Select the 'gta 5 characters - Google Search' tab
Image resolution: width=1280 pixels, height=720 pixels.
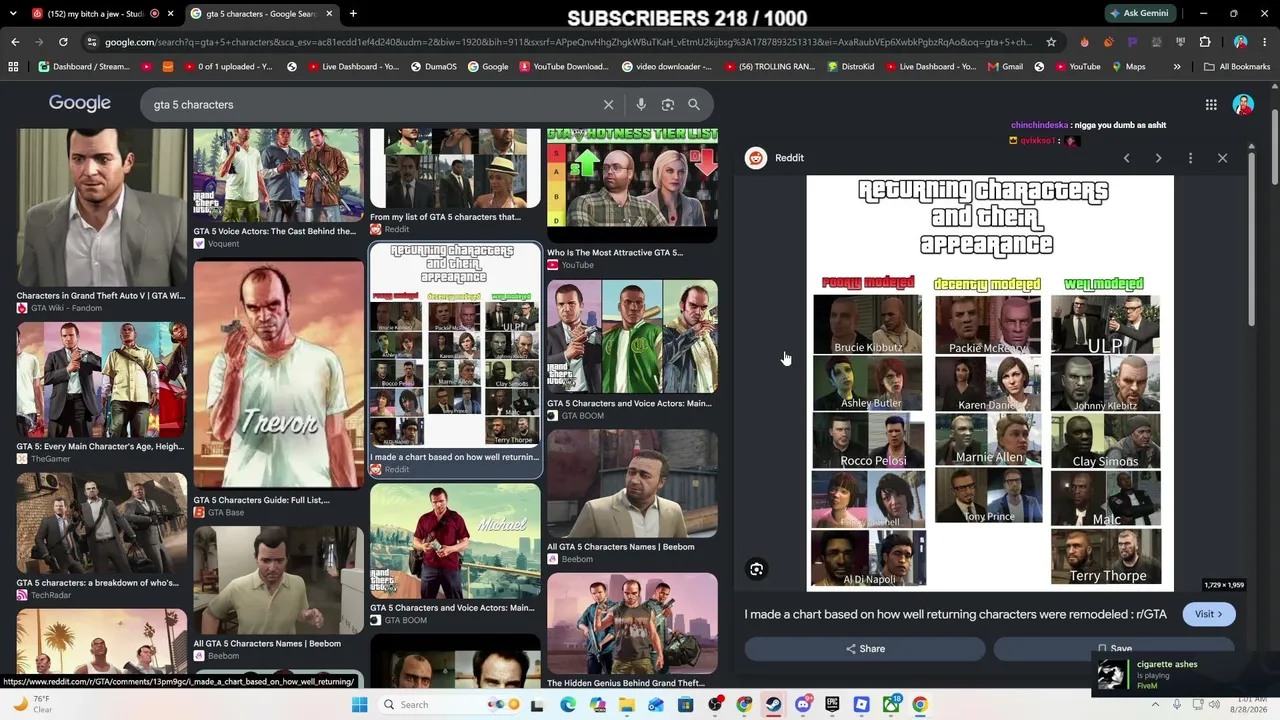tap(261, 14)
